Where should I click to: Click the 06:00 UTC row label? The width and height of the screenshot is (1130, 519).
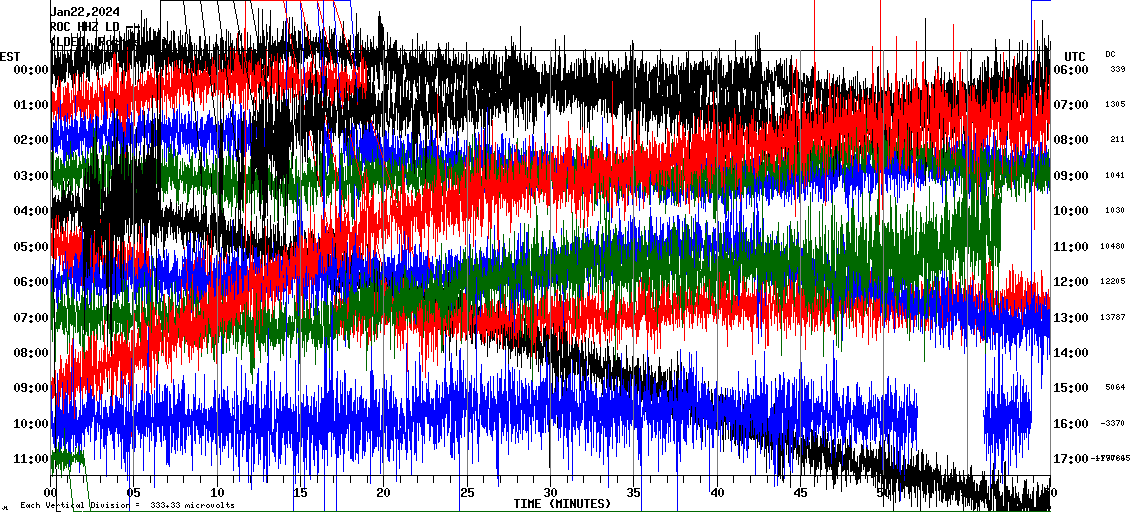[1071, 70]
